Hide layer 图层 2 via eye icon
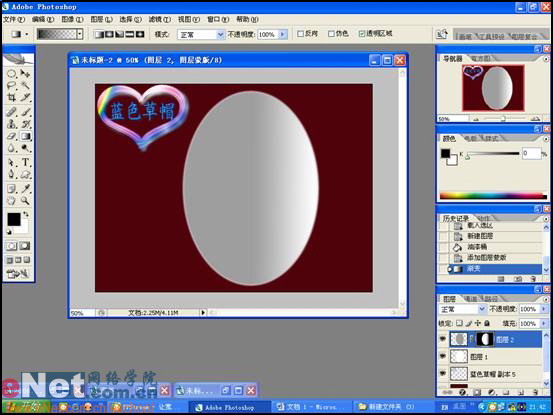Screen dimensions: 553x415 pyautogui.click(x=443, y=339)
